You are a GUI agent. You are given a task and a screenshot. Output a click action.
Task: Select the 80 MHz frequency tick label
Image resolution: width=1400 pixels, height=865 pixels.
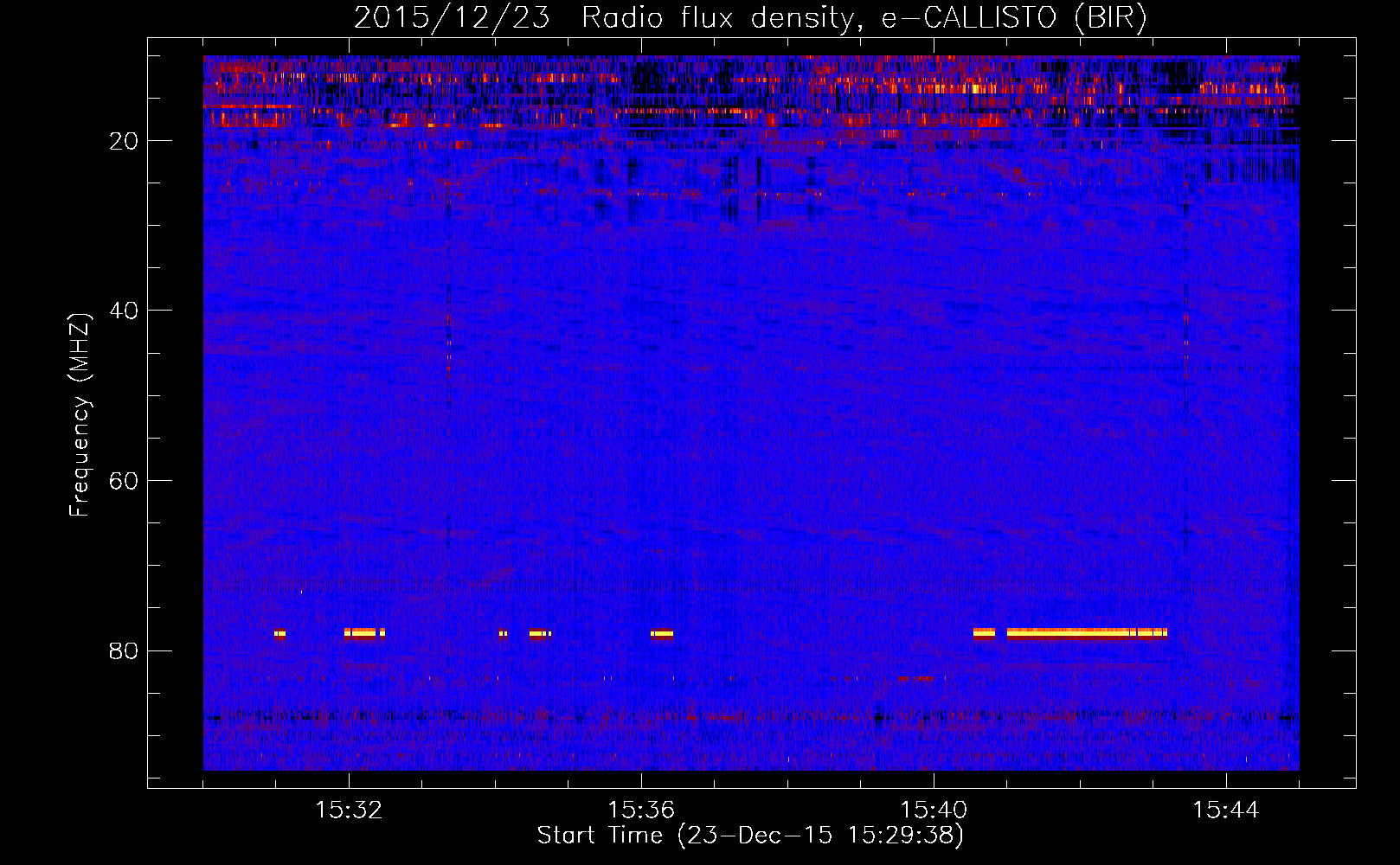(124, 650)
